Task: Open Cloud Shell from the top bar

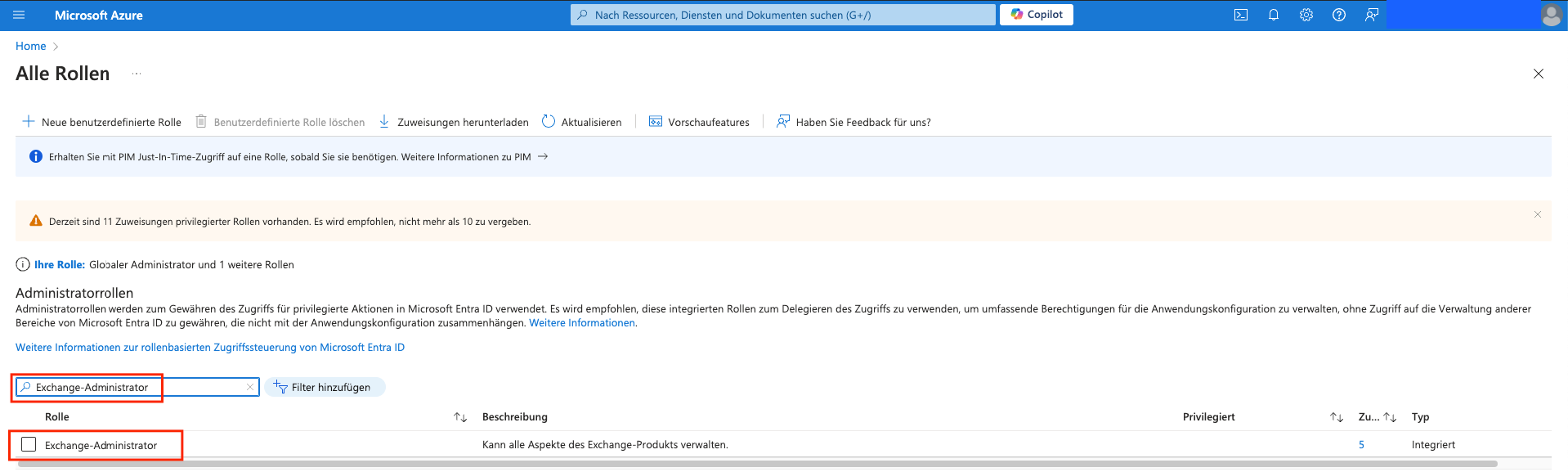Action: pos(1241,15)
